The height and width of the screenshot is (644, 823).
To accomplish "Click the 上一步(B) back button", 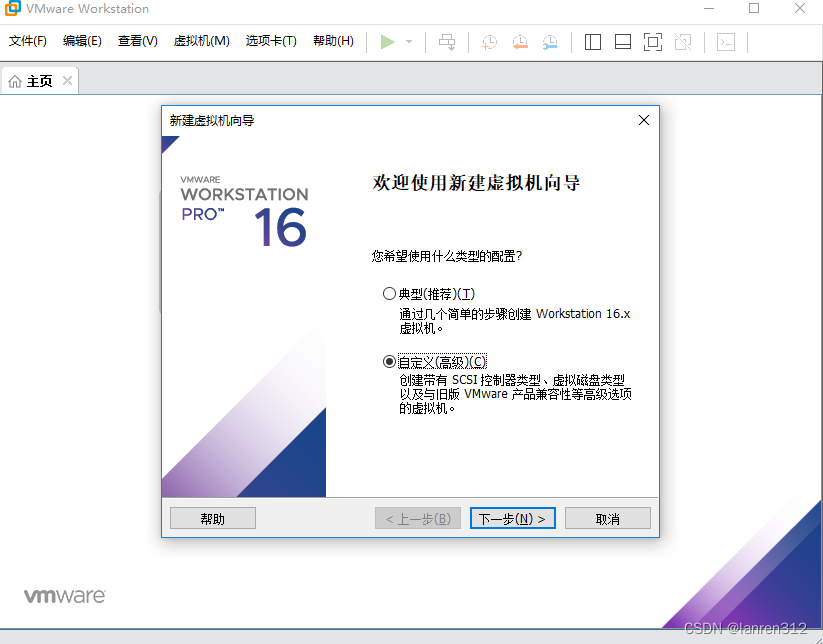I will [x=418, y=519].
